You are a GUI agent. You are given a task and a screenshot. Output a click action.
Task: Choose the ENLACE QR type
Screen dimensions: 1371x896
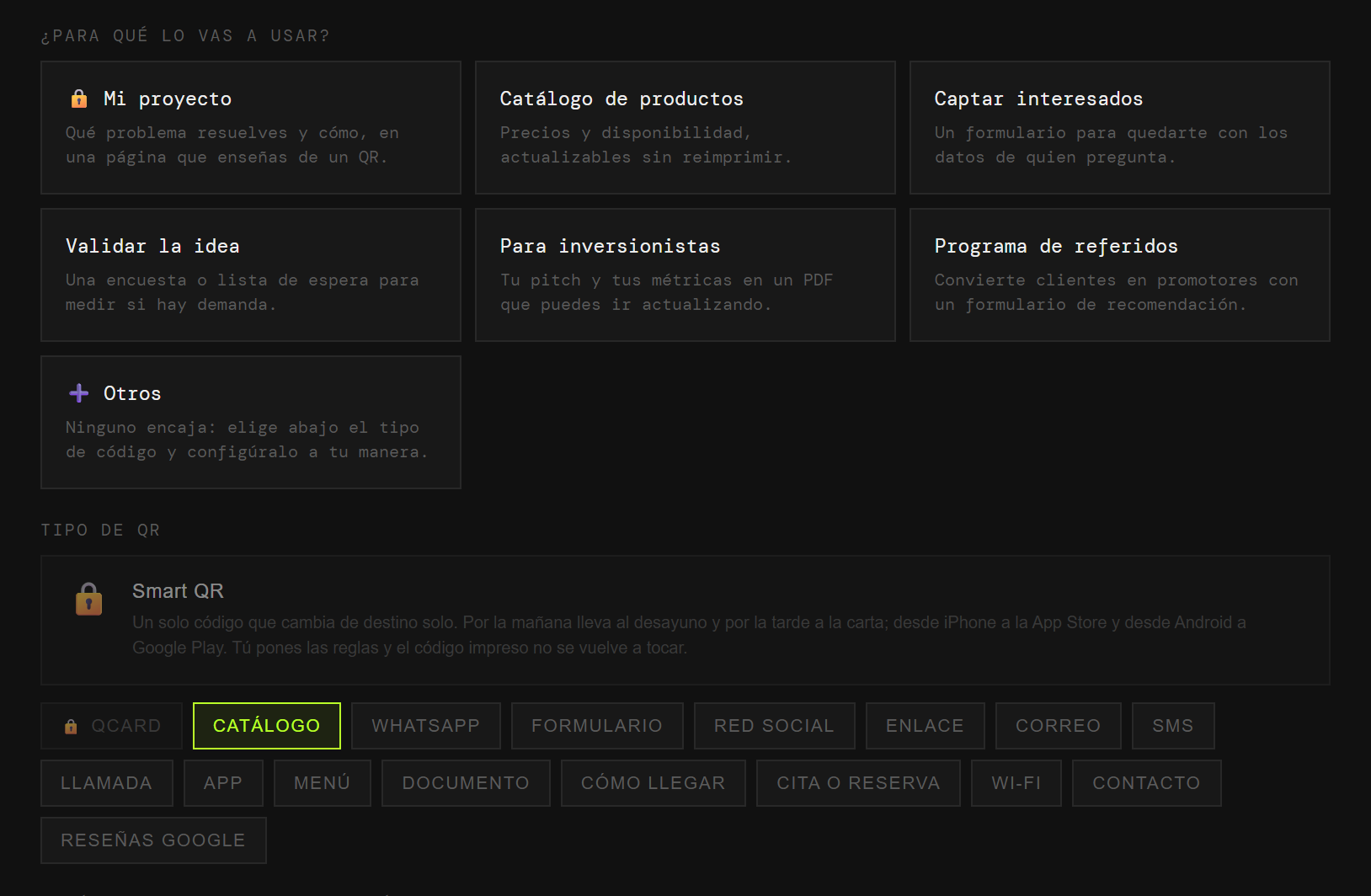(926, 726)
